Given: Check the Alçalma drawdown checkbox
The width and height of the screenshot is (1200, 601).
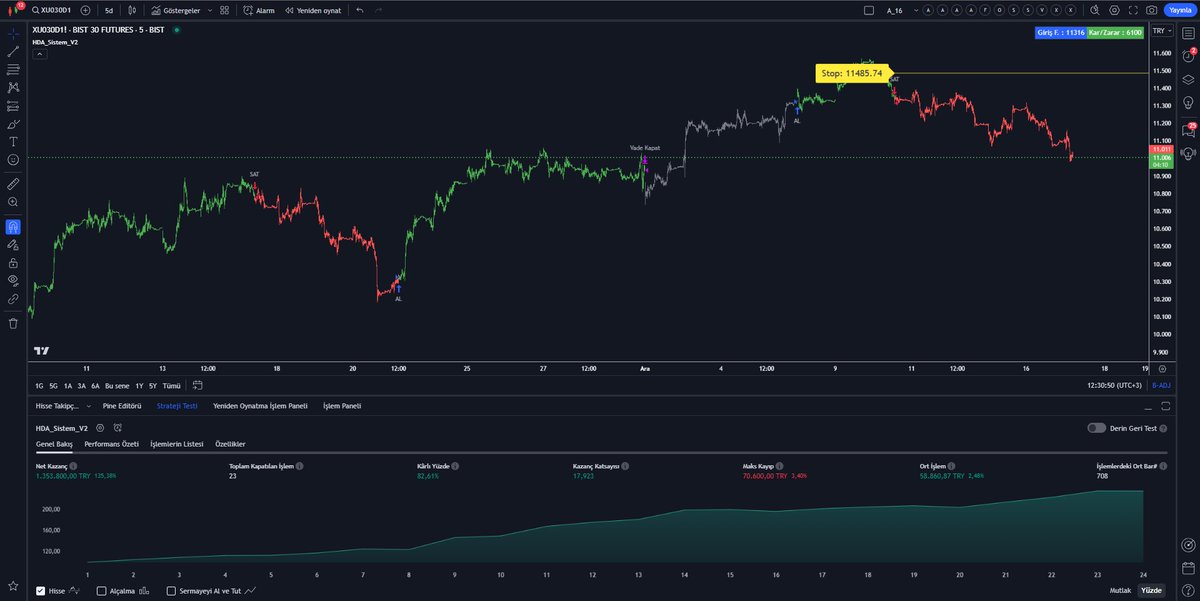Looking at the screenshot, I should click(x=102, y=591).
